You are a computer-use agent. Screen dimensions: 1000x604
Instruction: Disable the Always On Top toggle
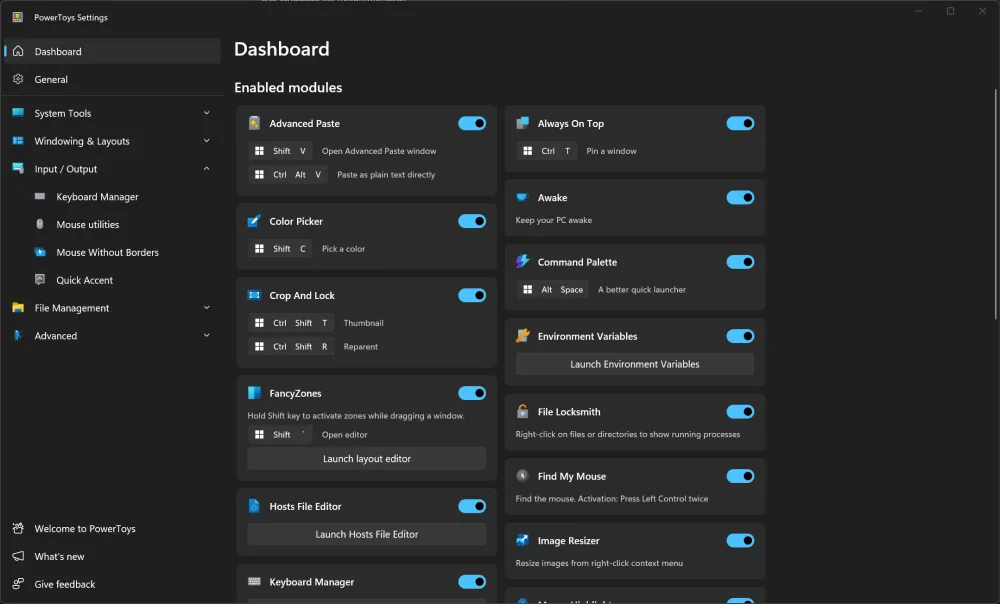click(740, 123)
